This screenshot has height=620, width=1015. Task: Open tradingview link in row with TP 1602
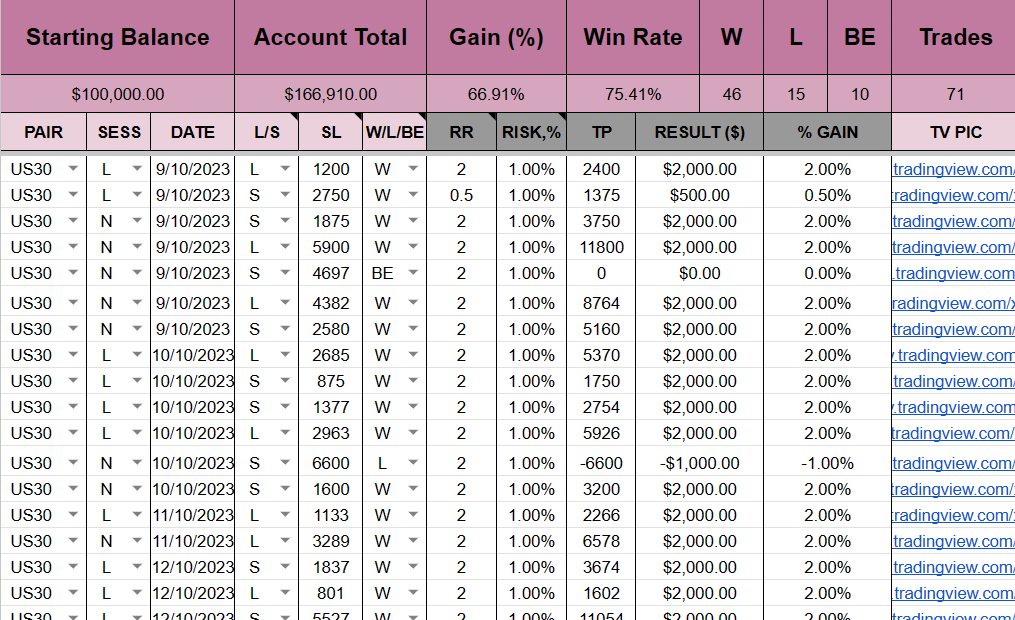pyautogui.click(x=954, y=593)
